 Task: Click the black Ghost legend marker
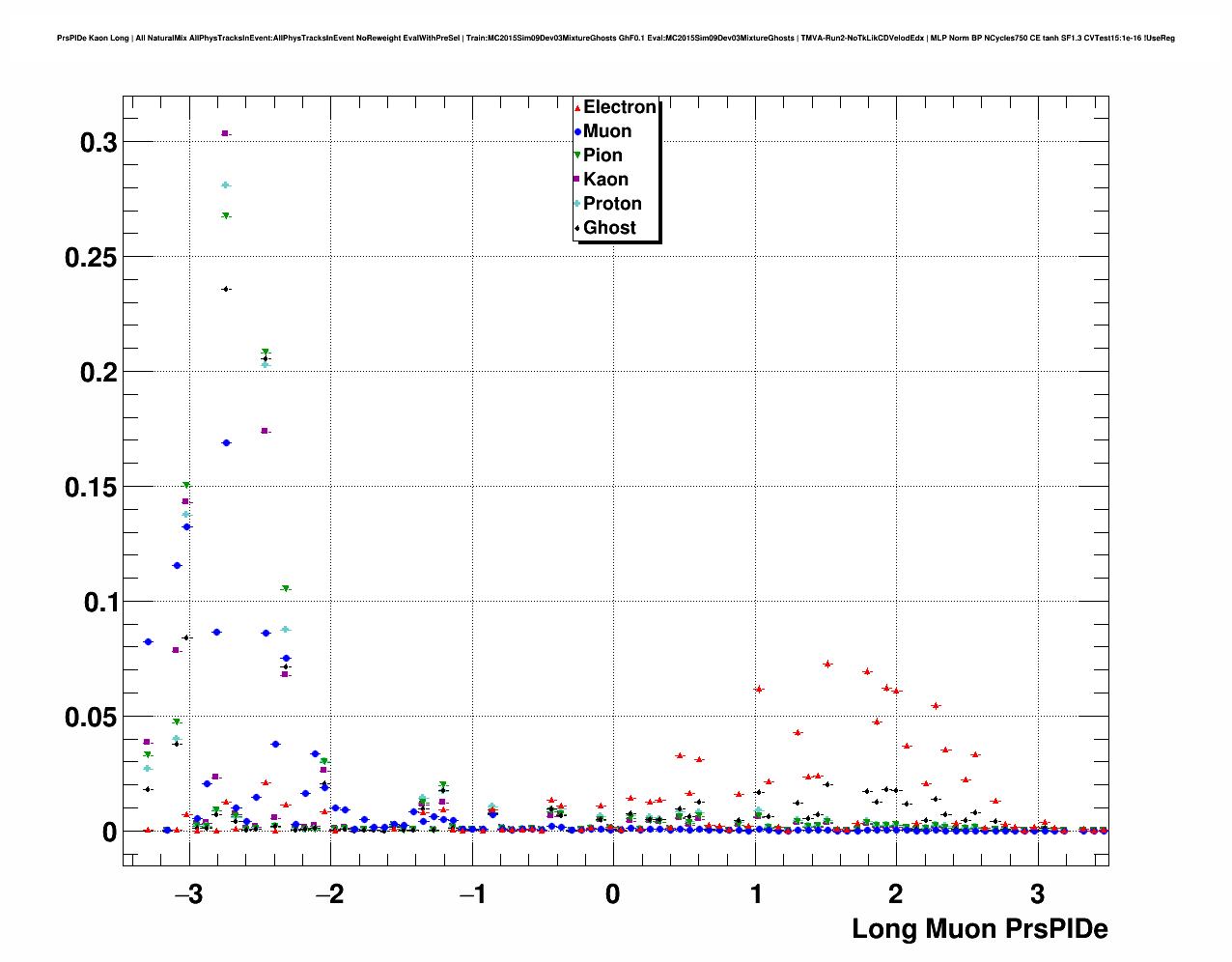click(x=577, y=228)
